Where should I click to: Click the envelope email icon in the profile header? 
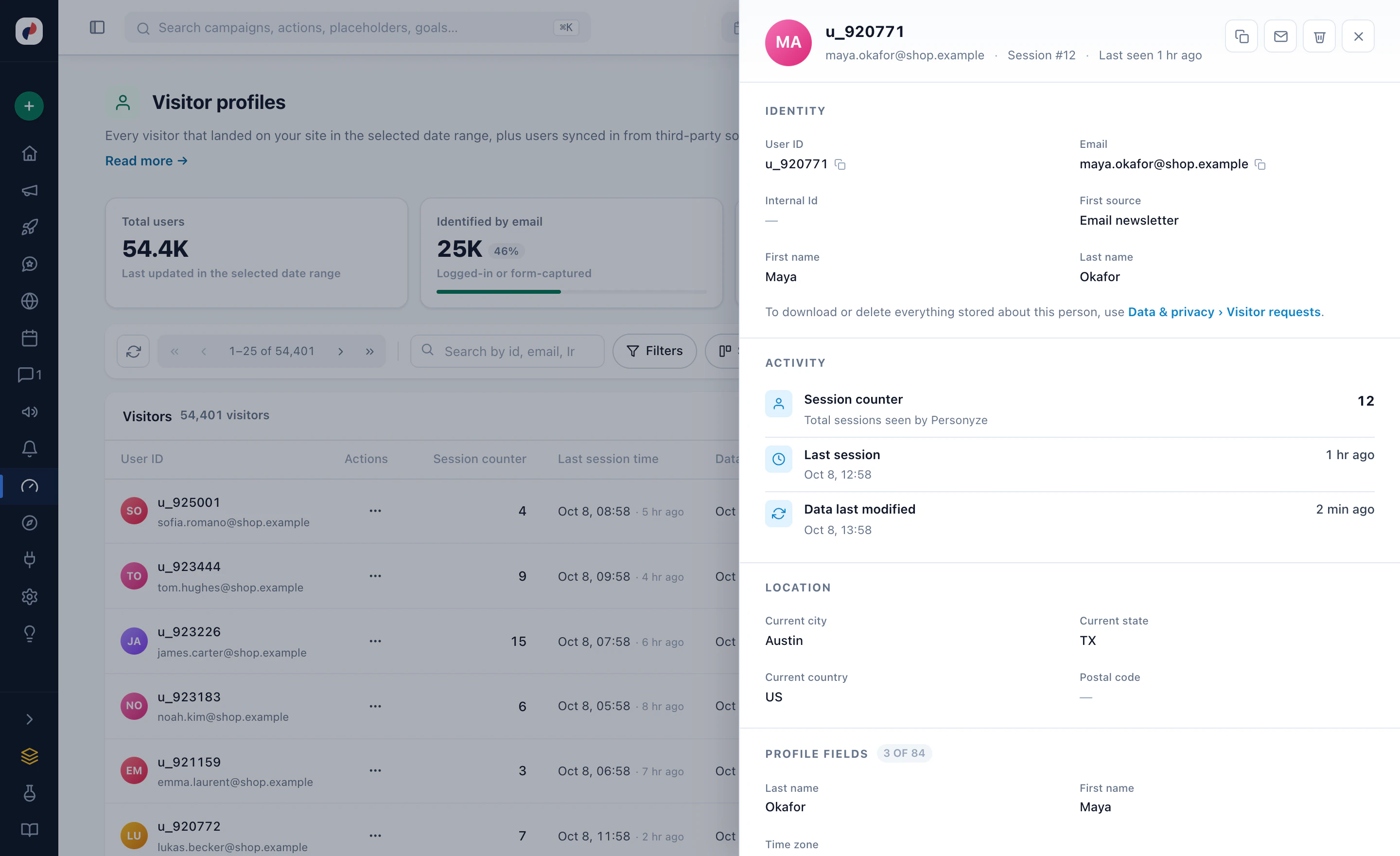[1280, 36]
